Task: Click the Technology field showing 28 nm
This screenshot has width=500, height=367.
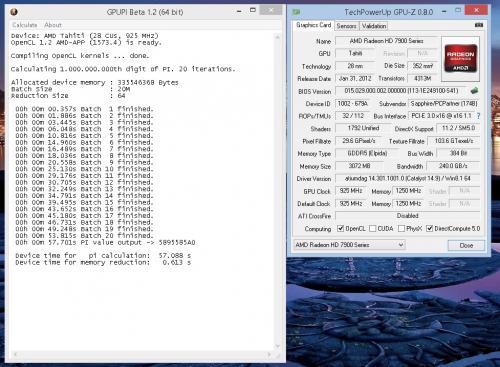Action: pyautogui.click(x=355, y=66)
